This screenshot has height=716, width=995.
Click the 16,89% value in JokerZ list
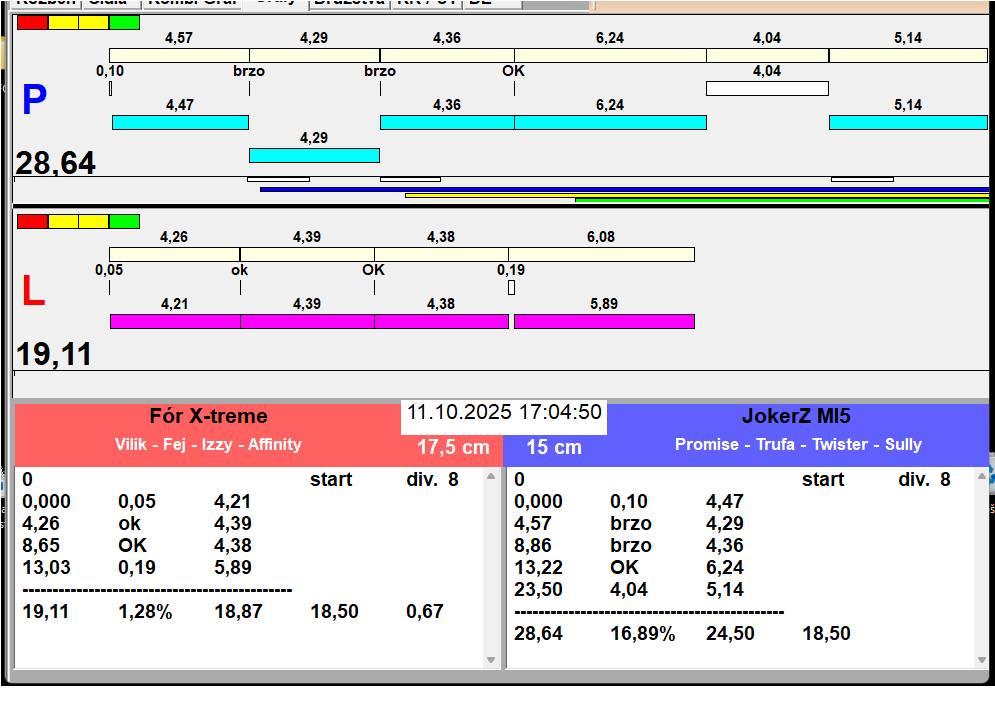coord(642,633)
